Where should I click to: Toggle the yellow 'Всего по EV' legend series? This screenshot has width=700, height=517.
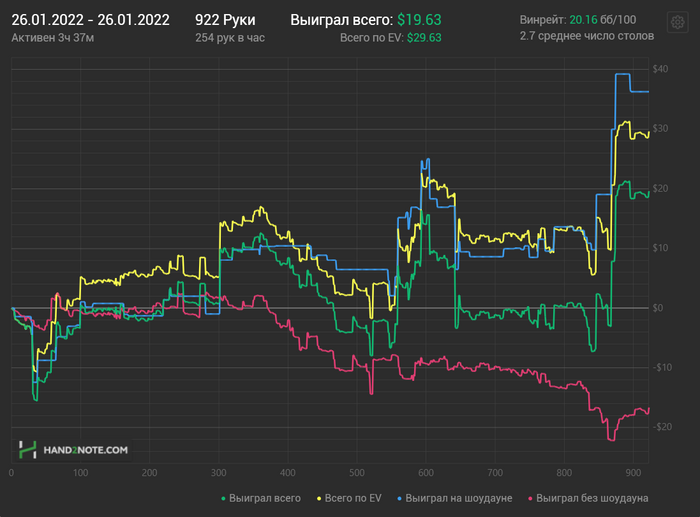349,498
